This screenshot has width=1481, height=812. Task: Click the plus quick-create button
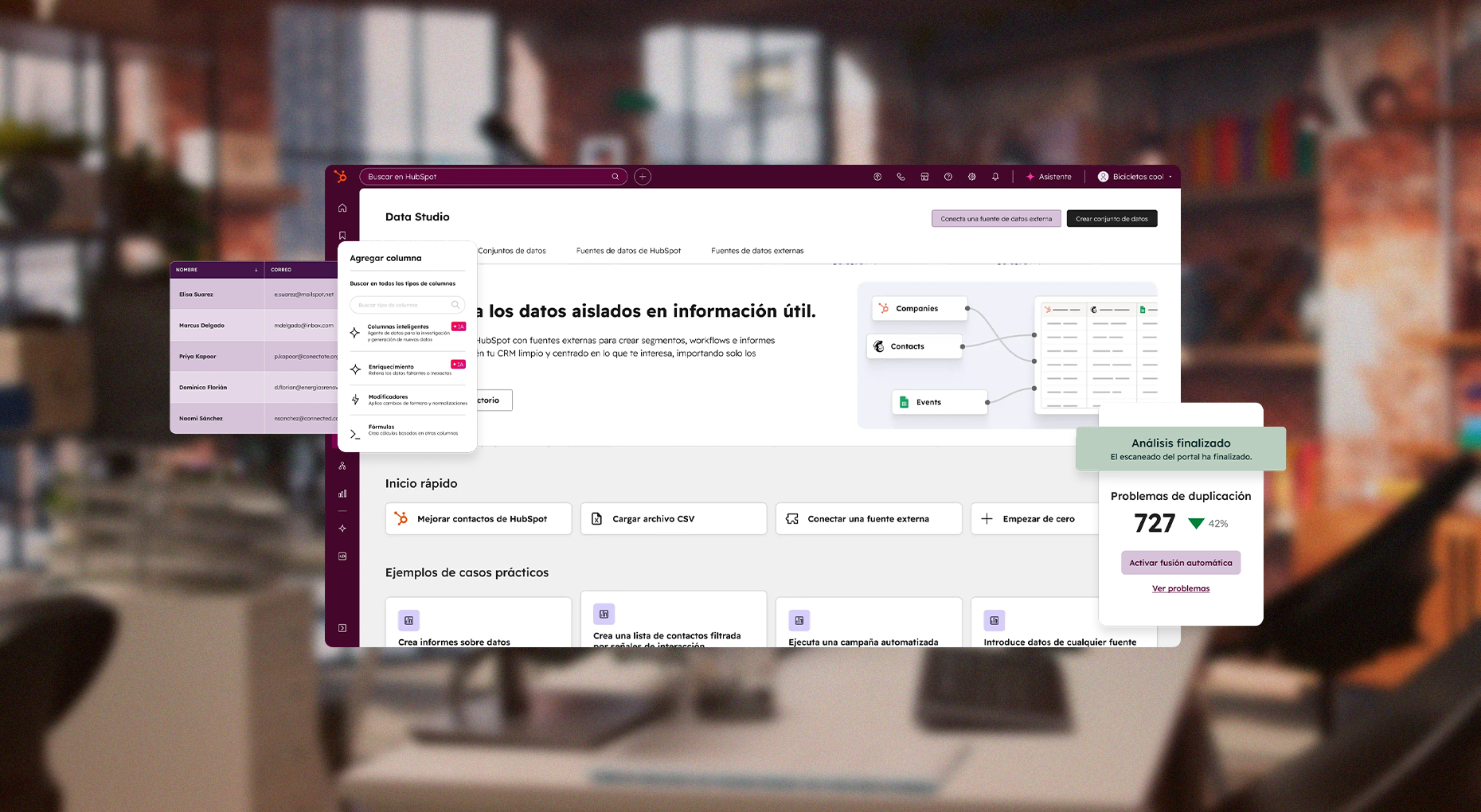pos(643,177)
